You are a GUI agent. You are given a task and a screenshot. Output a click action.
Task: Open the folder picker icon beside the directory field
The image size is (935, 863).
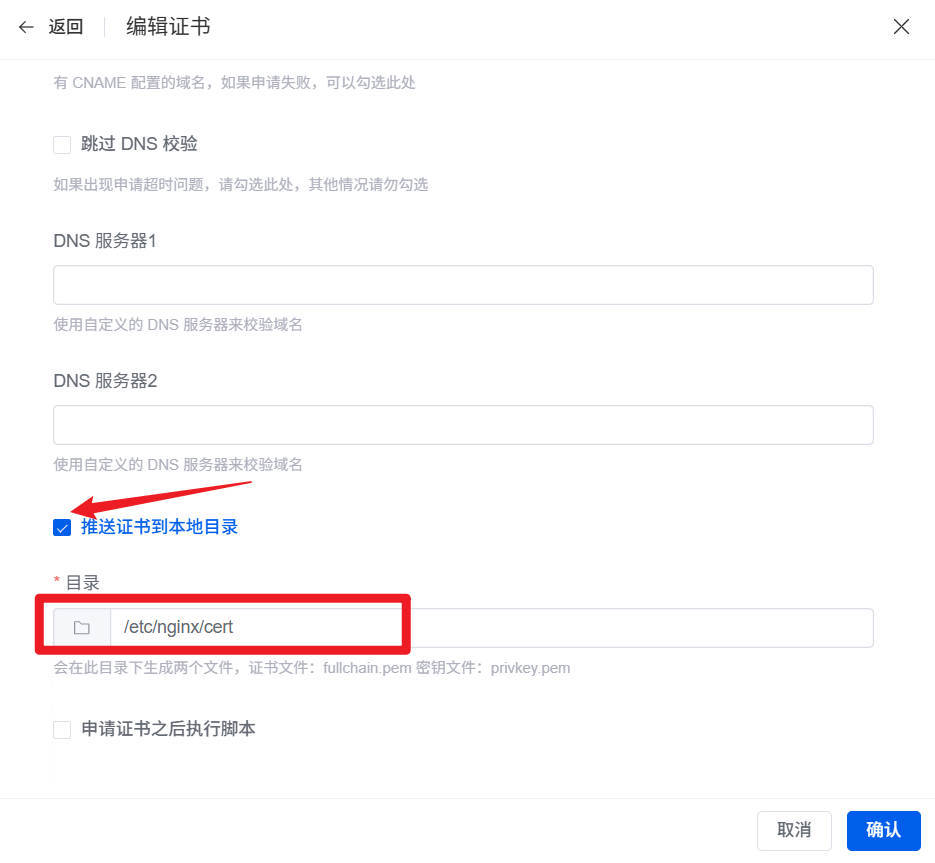point(82,628)
